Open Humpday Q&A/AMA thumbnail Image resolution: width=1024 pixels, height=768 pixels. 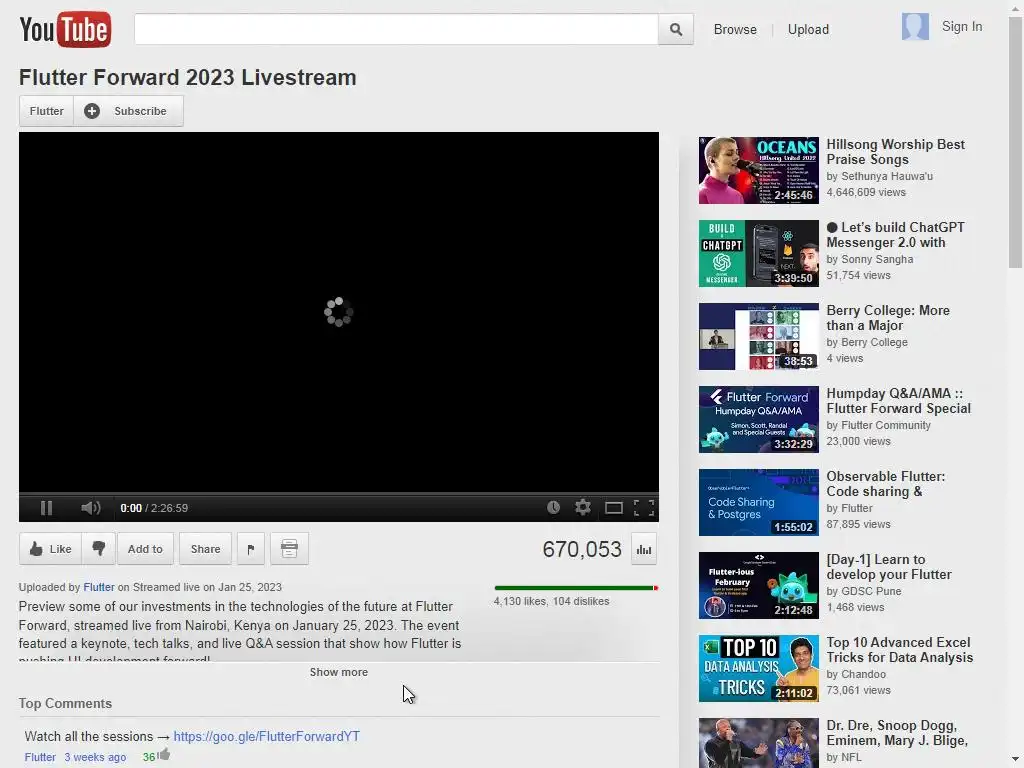(758, 419)
